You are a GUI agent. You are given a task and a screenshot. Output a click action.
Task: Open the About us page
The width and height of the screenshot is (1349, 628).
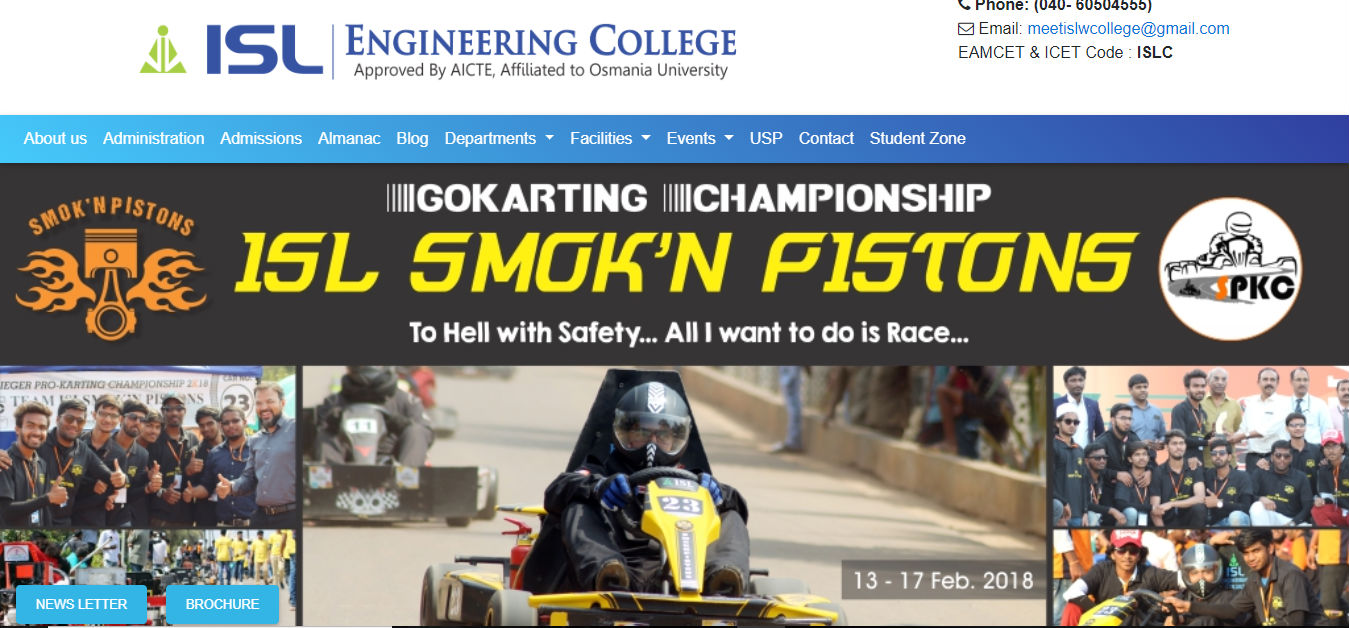point(55,139)
